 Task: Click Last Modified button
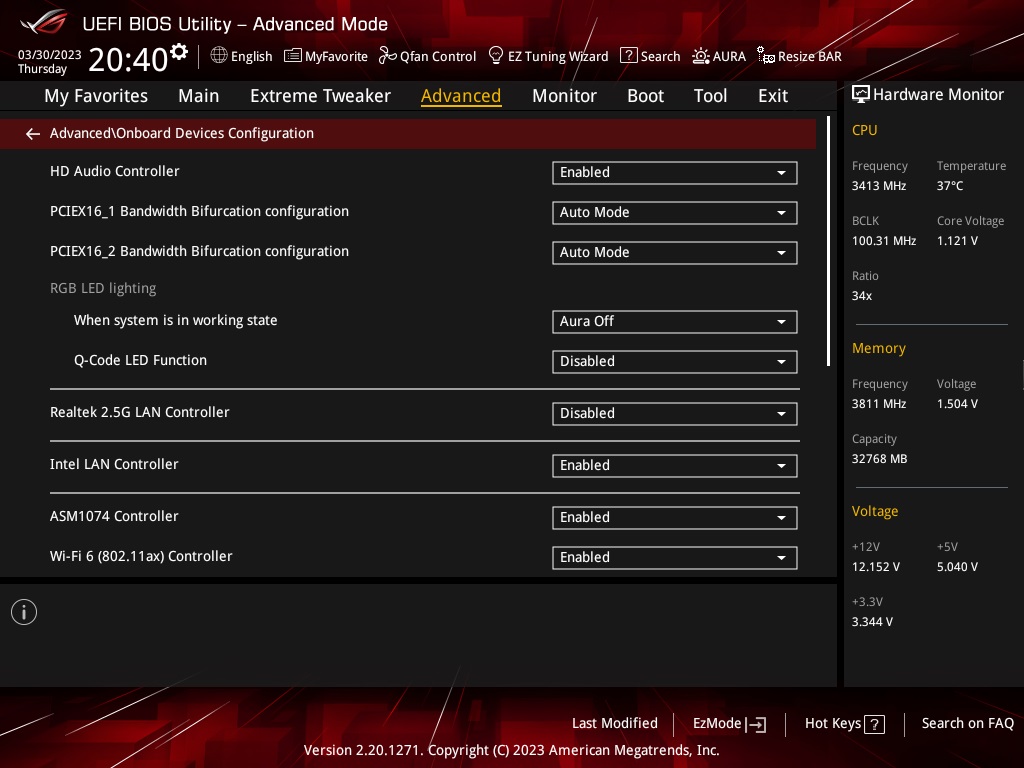pyautogui.click(x=615, y=724)
